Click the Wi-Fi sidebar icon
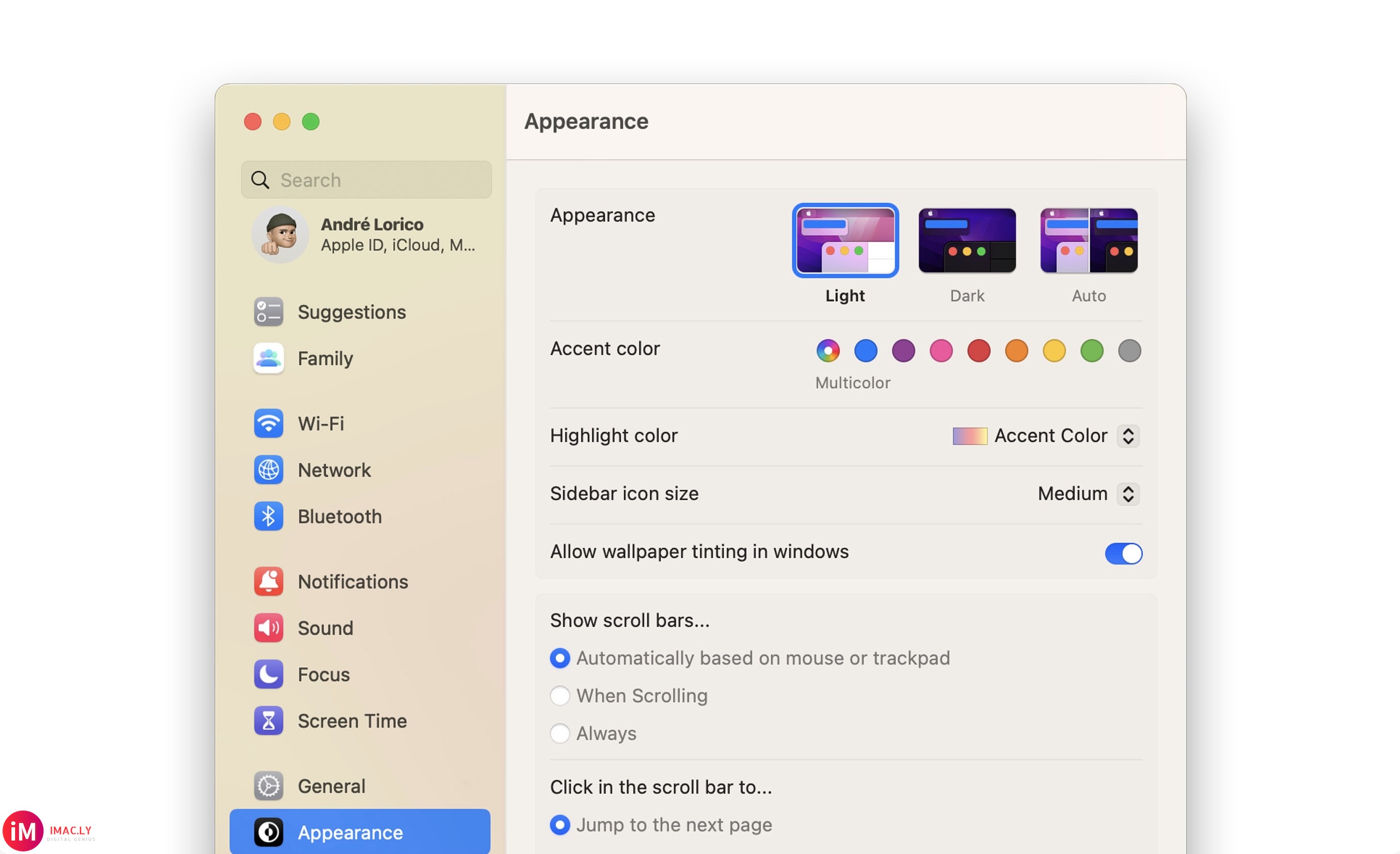The image size is (1400, 854). click(268, 423)
